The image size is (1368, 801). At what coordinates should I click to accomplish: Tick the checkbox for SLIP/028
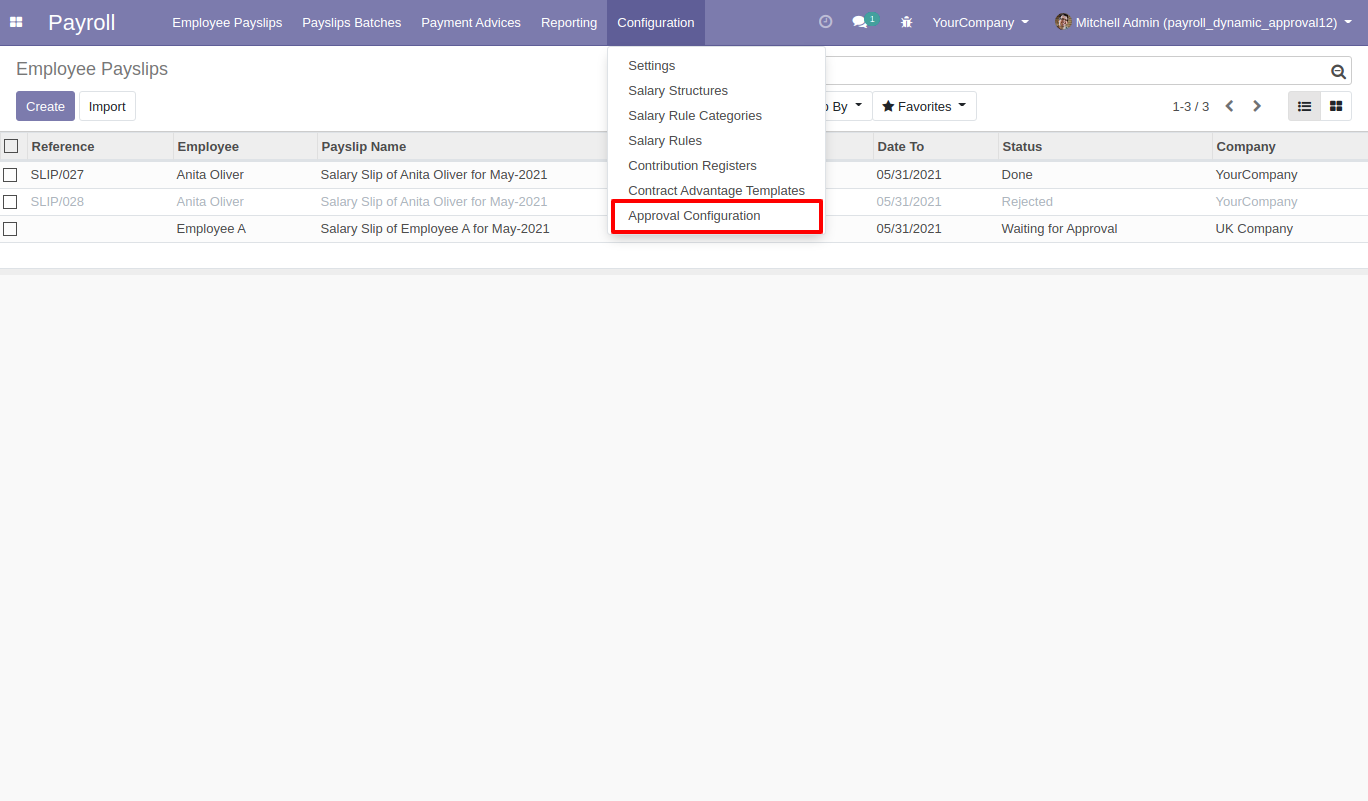(10, 202)
